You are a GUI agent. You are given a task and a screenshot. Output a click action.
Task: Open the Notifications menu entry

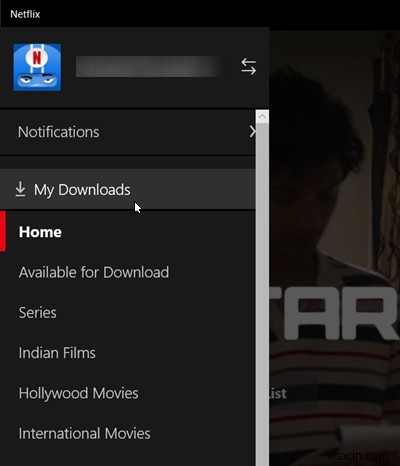(x=128, y=132)
